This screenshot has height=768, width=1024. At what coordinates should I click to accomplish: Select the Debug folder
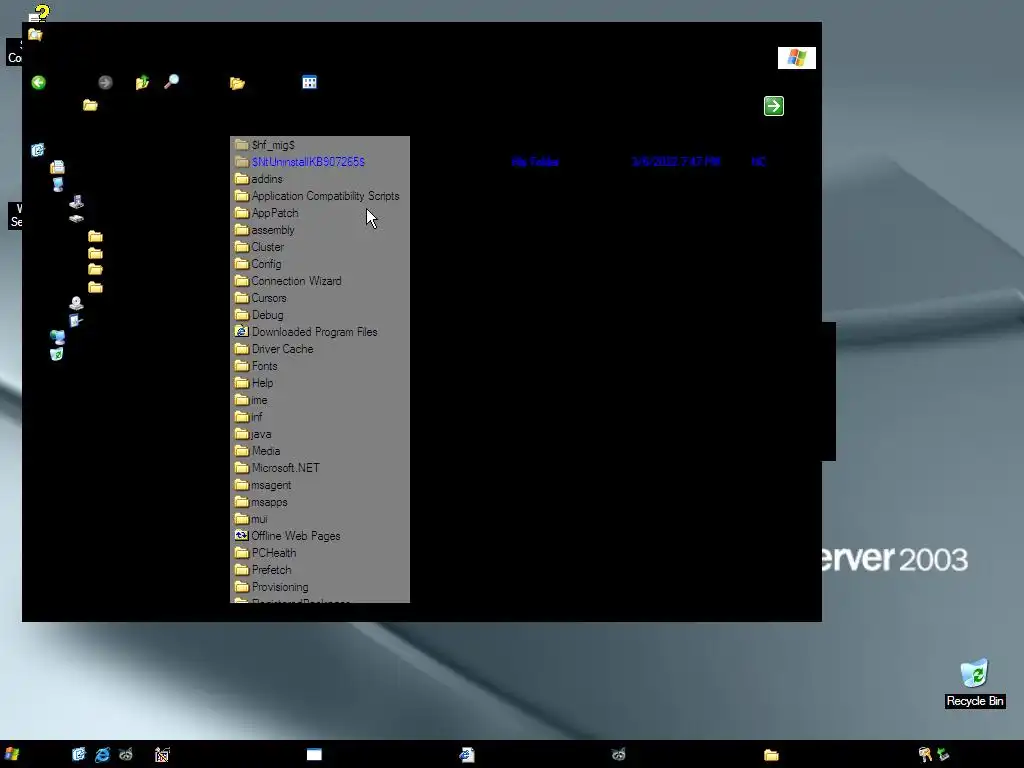tap(259, 315)
